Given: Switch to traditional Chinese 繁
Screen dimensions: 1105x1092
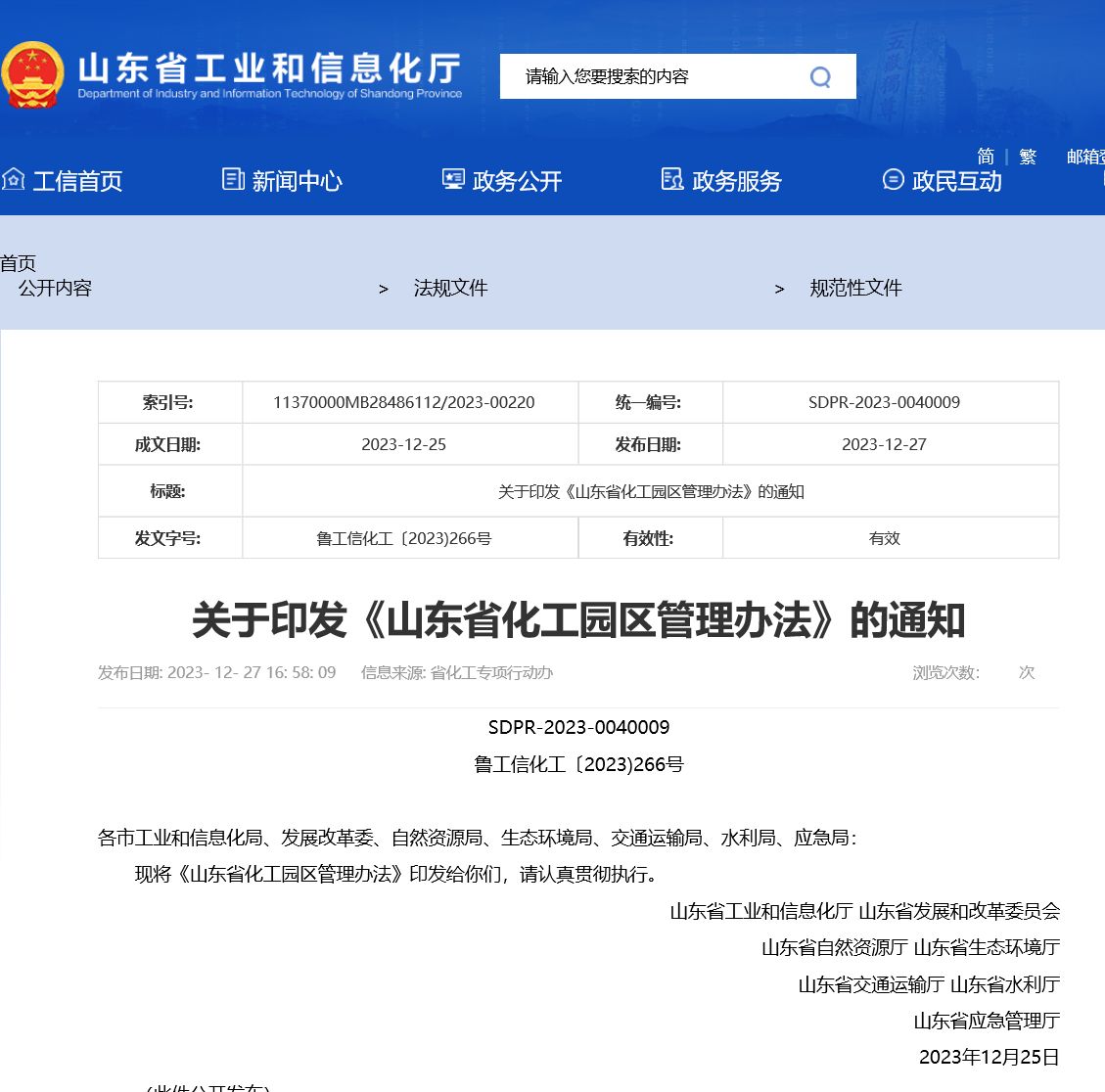Looking at the screenshot, I should [x=1028, y=156].
